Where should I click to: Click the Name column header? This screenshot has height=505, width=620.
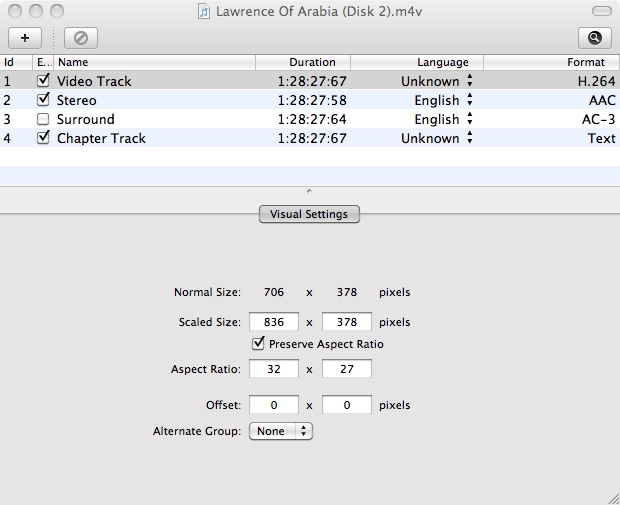(x=155, y=62)
